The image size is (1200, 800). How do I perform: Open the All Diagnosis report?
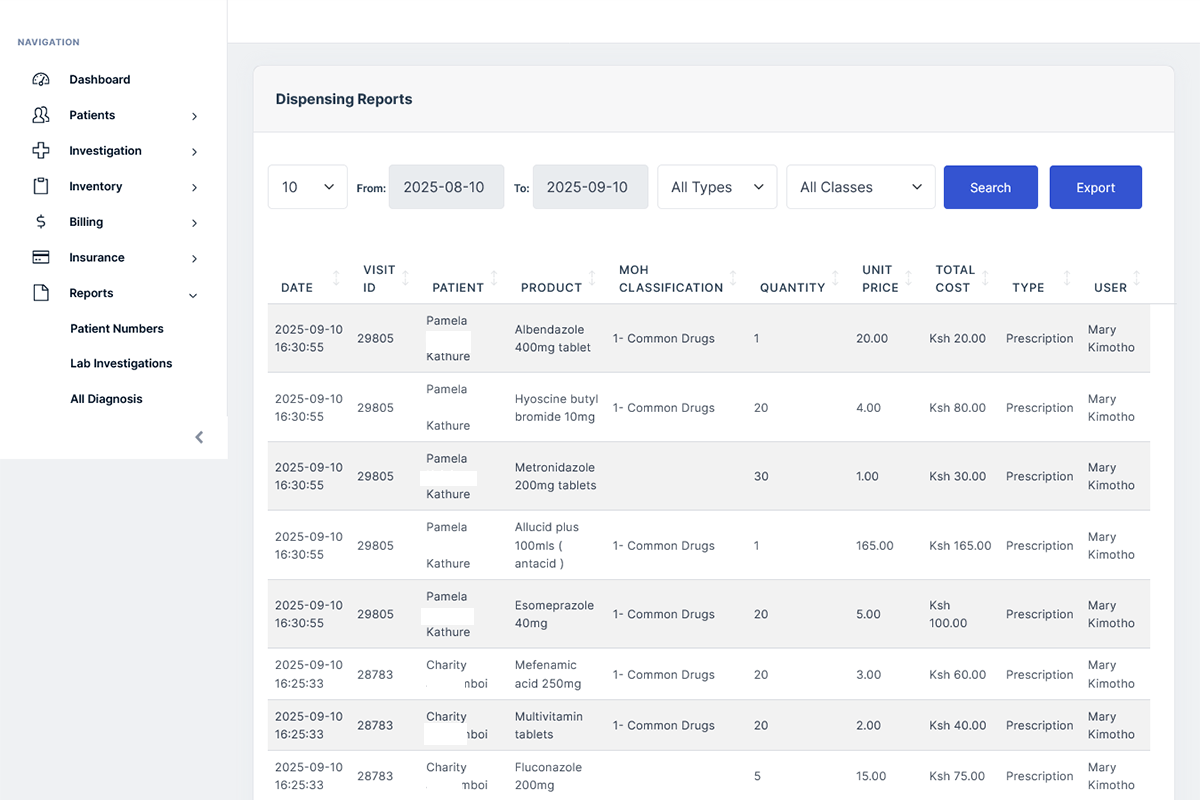(105, 398)
